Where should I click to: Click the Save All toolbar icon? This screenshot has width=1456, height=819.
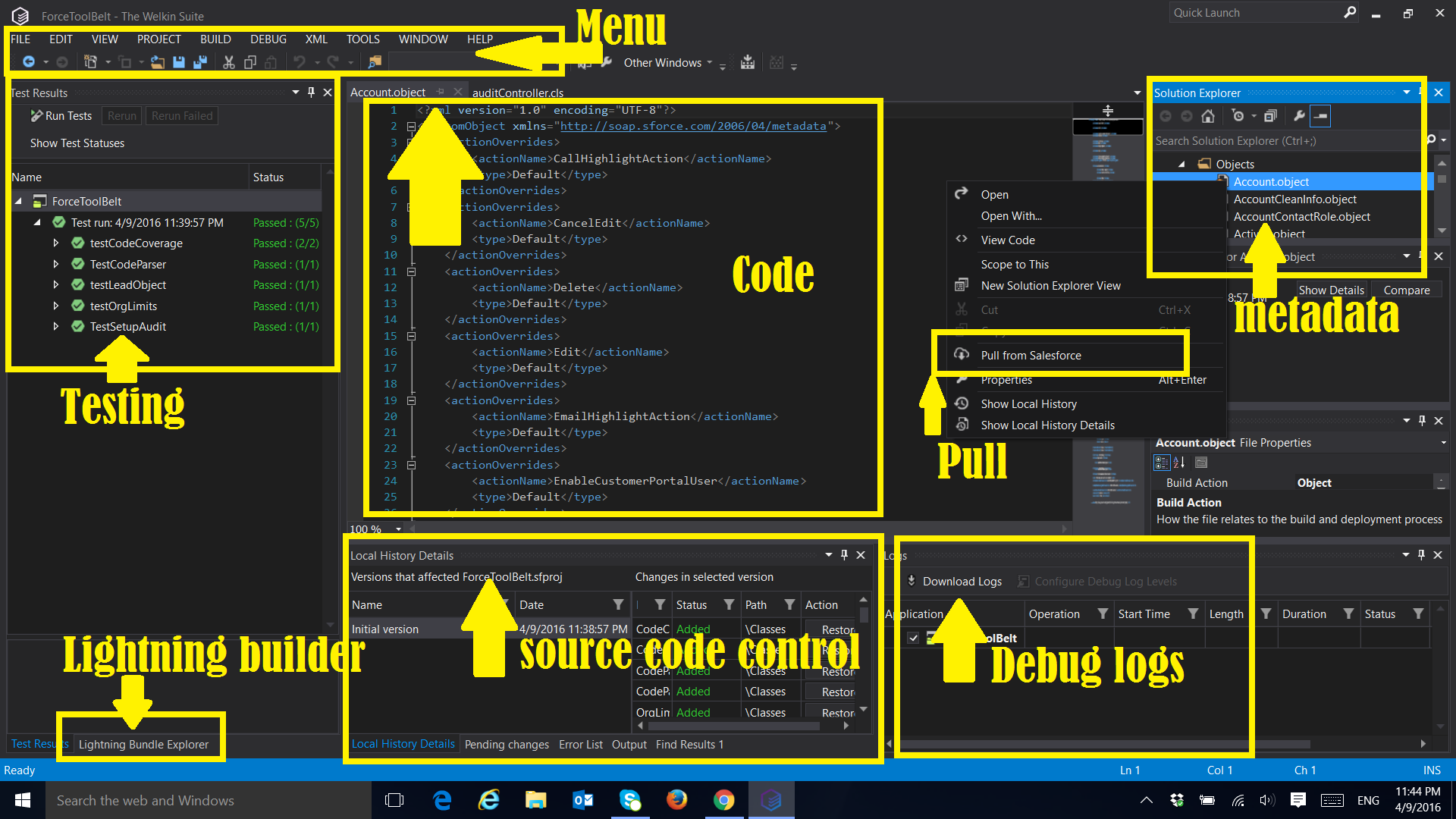pyautogui.click(x=200, y=62)
